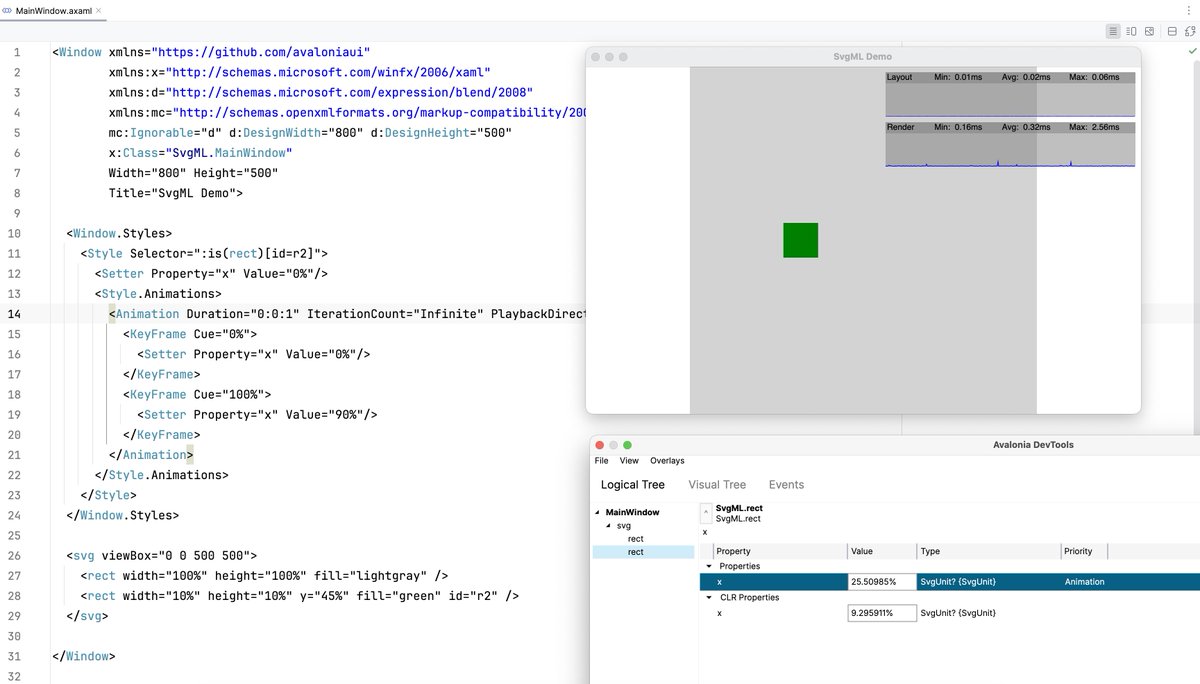Click line number 14 in the gutter
The image size is (1200, 684).
click(x=16, y=314)
